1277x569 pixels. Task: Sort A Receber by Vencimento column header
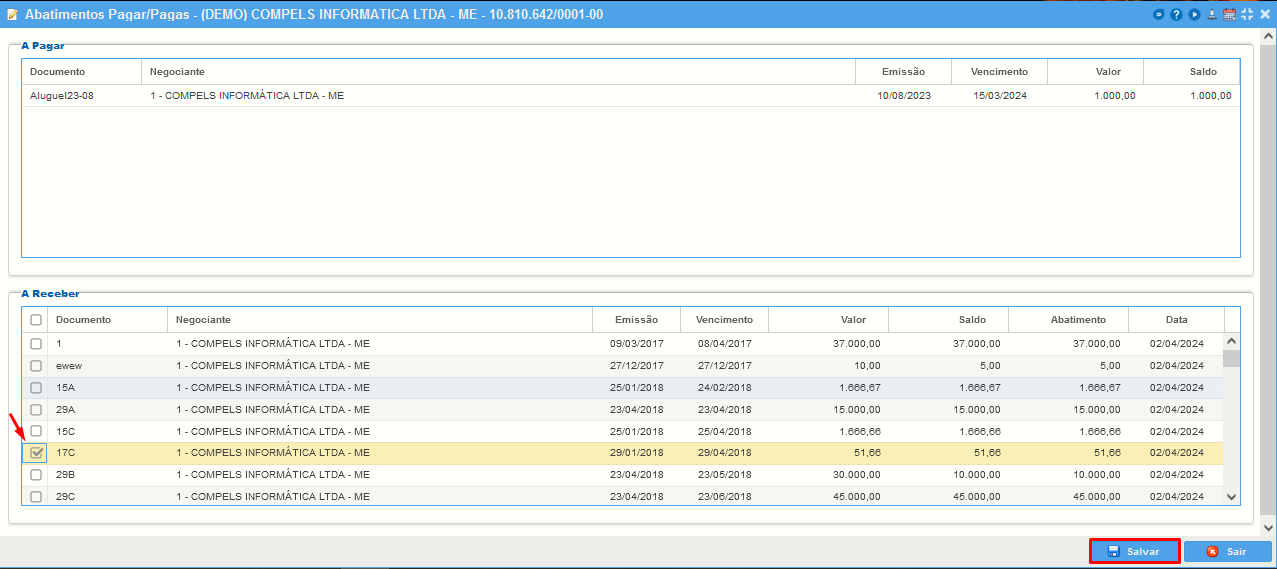pos(725,320)
